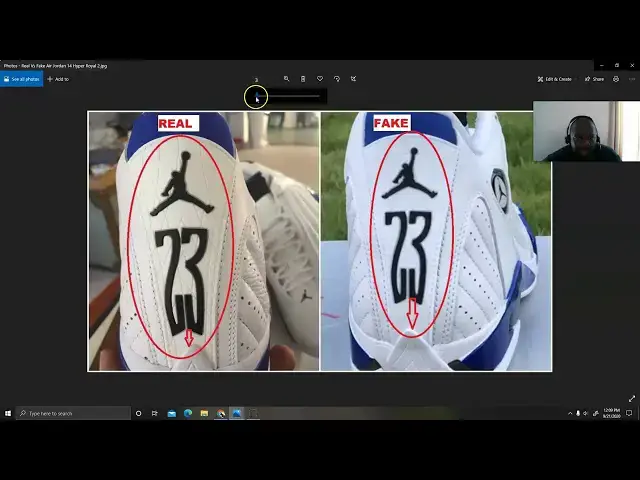
Task: Print the photo with the printer icon
Action: pos(616,79)
